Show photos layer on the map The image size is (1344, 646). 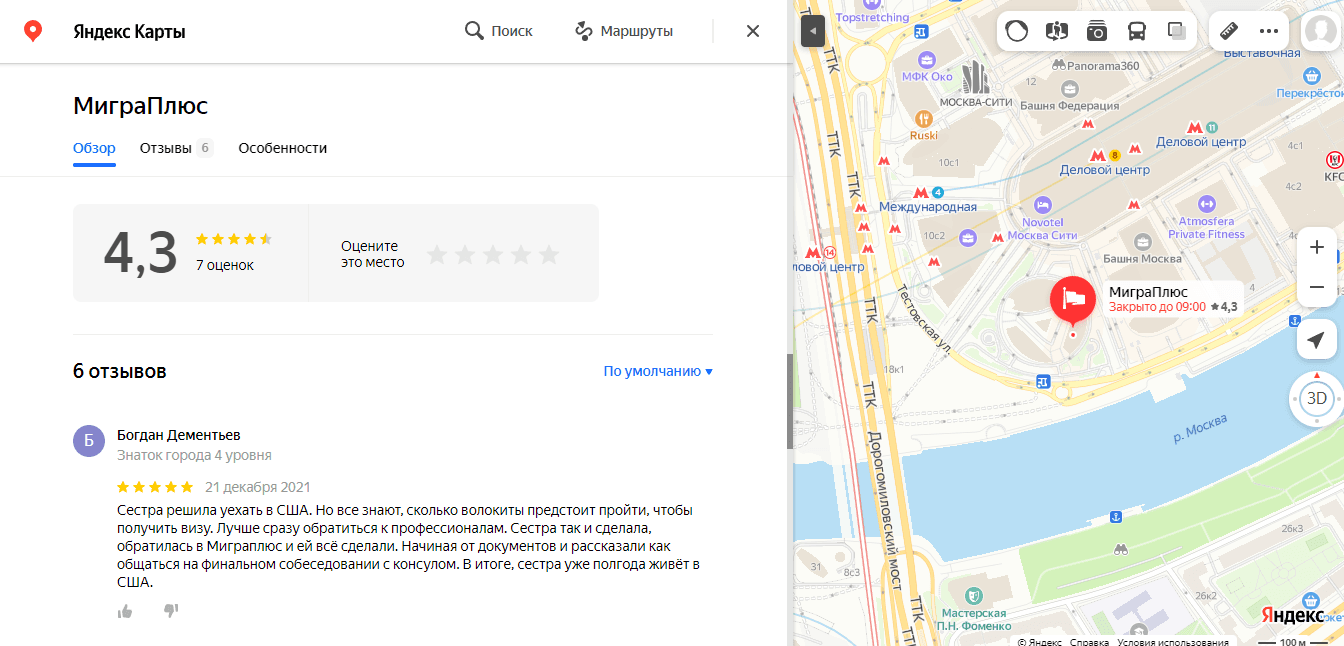[x=1097, y=31]
